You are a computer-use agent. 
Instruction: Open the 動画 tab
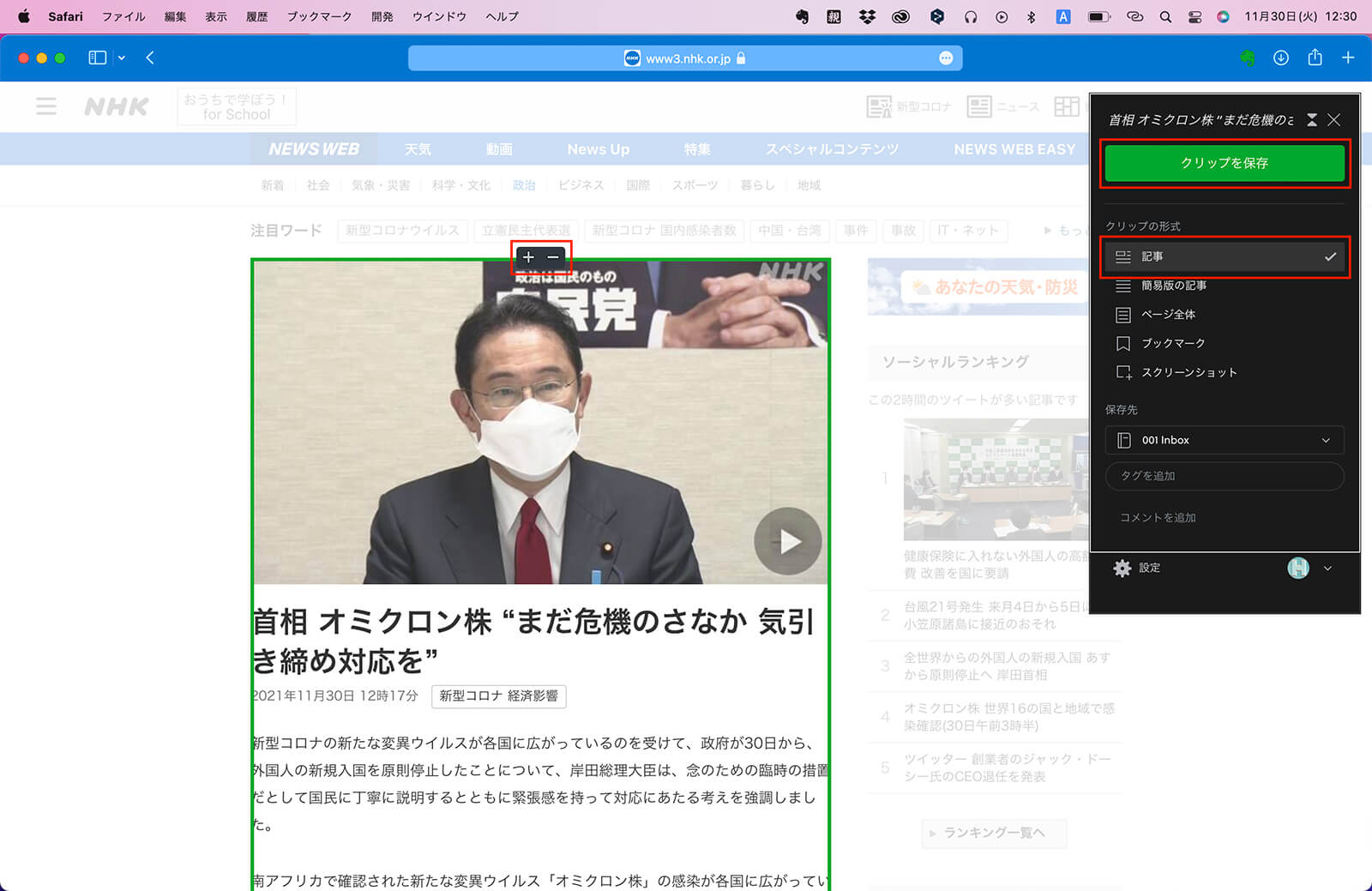(499, 149)
